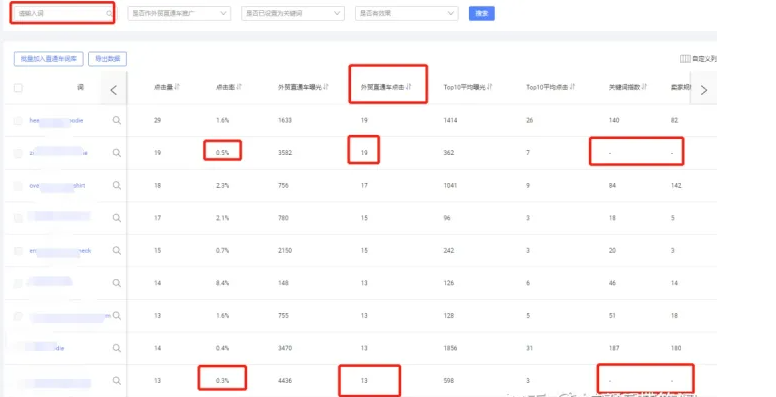Sort by the 点击量 column arrows
This screenshot has width=776, height=397.
(x=177, y=87)
